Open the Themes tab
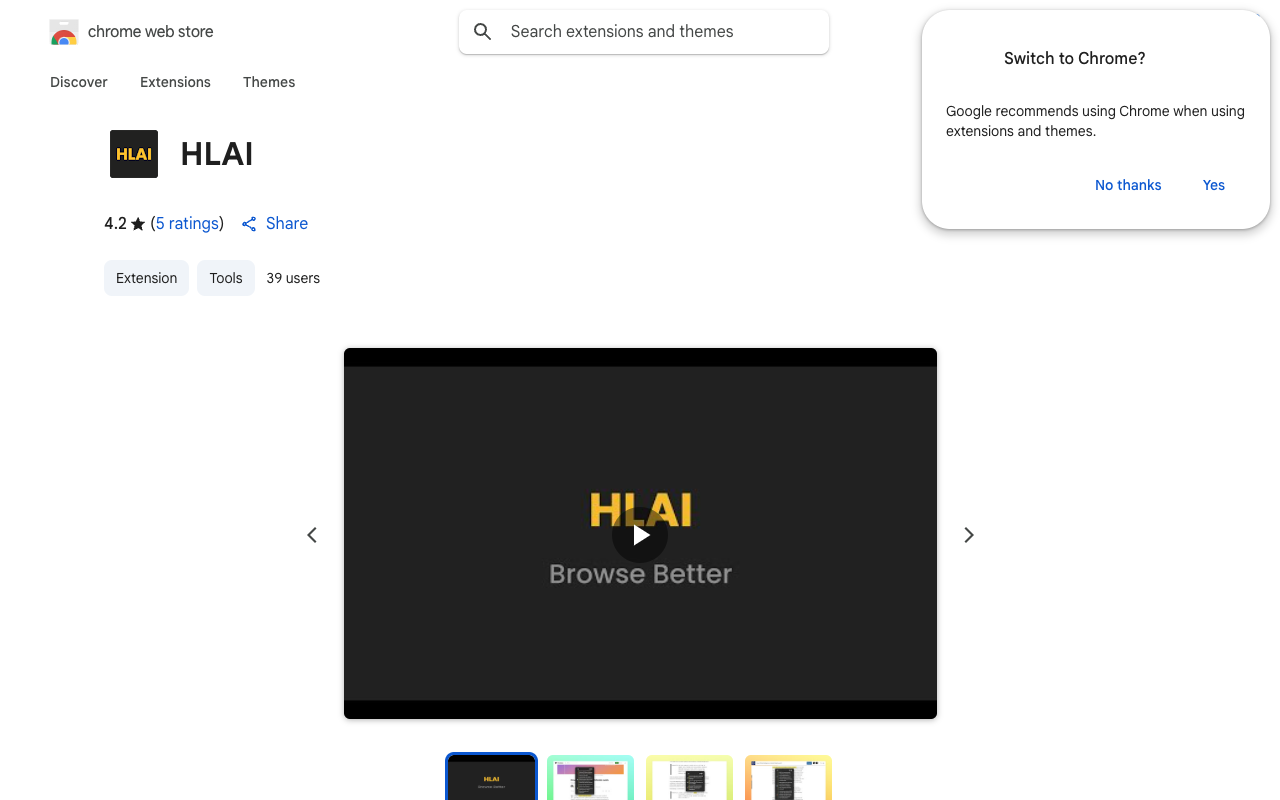1280x800 pixels. (269, 82)
